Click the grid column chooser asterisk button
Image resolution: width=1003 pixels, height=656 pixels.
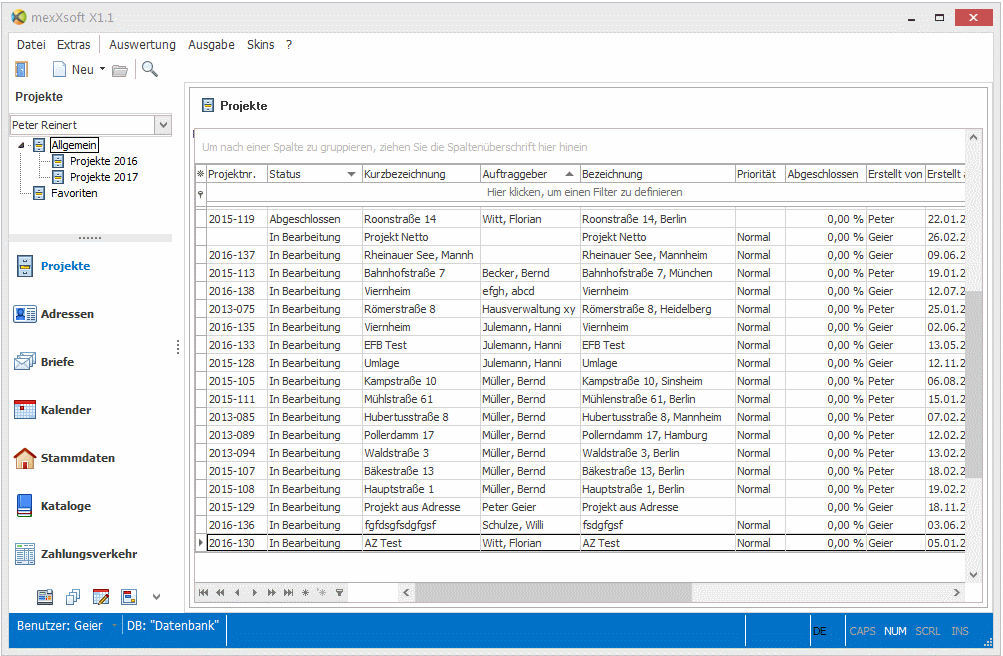coord(201,174)
